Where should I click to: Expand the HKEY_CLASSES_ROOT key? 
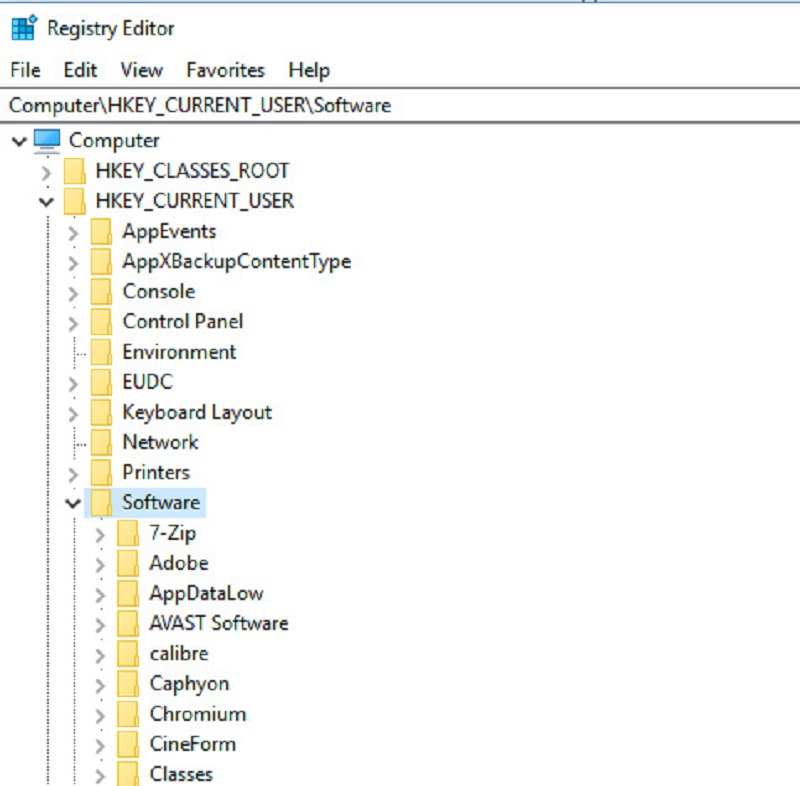(46, 173)
